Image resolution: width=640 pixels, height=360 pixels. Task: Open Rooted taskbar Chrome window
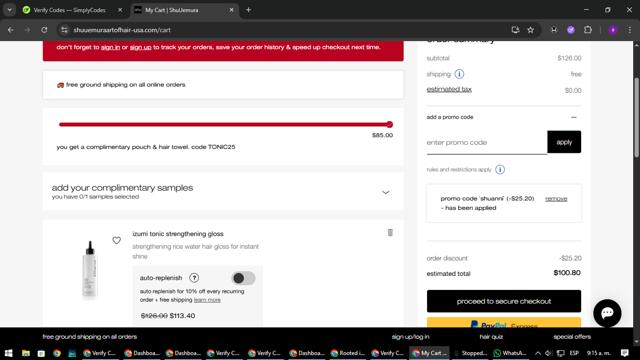click(x=347, y=353)
